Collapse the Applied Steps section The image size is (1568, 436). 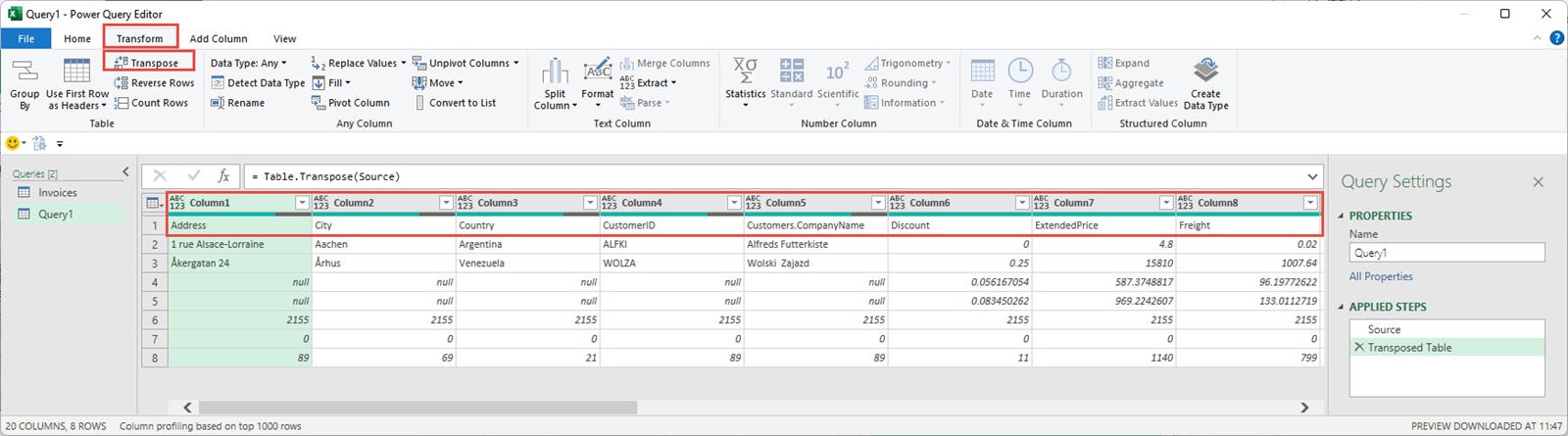click(x=1342, y=307)
